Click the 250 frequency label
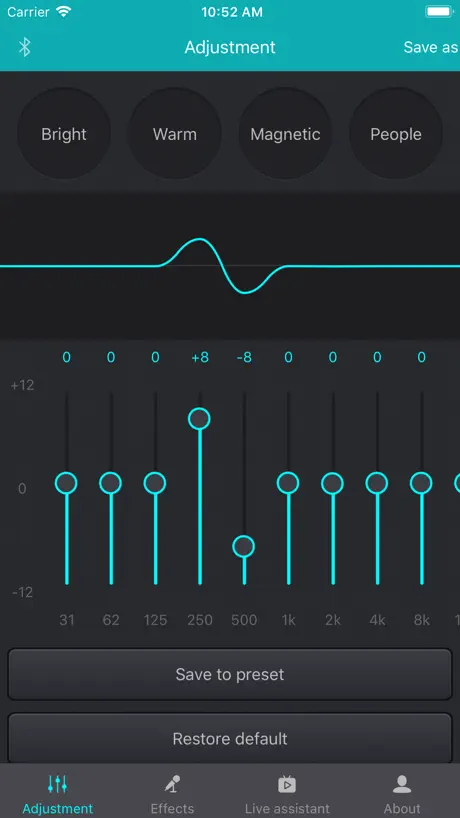 tap(200, 620)
